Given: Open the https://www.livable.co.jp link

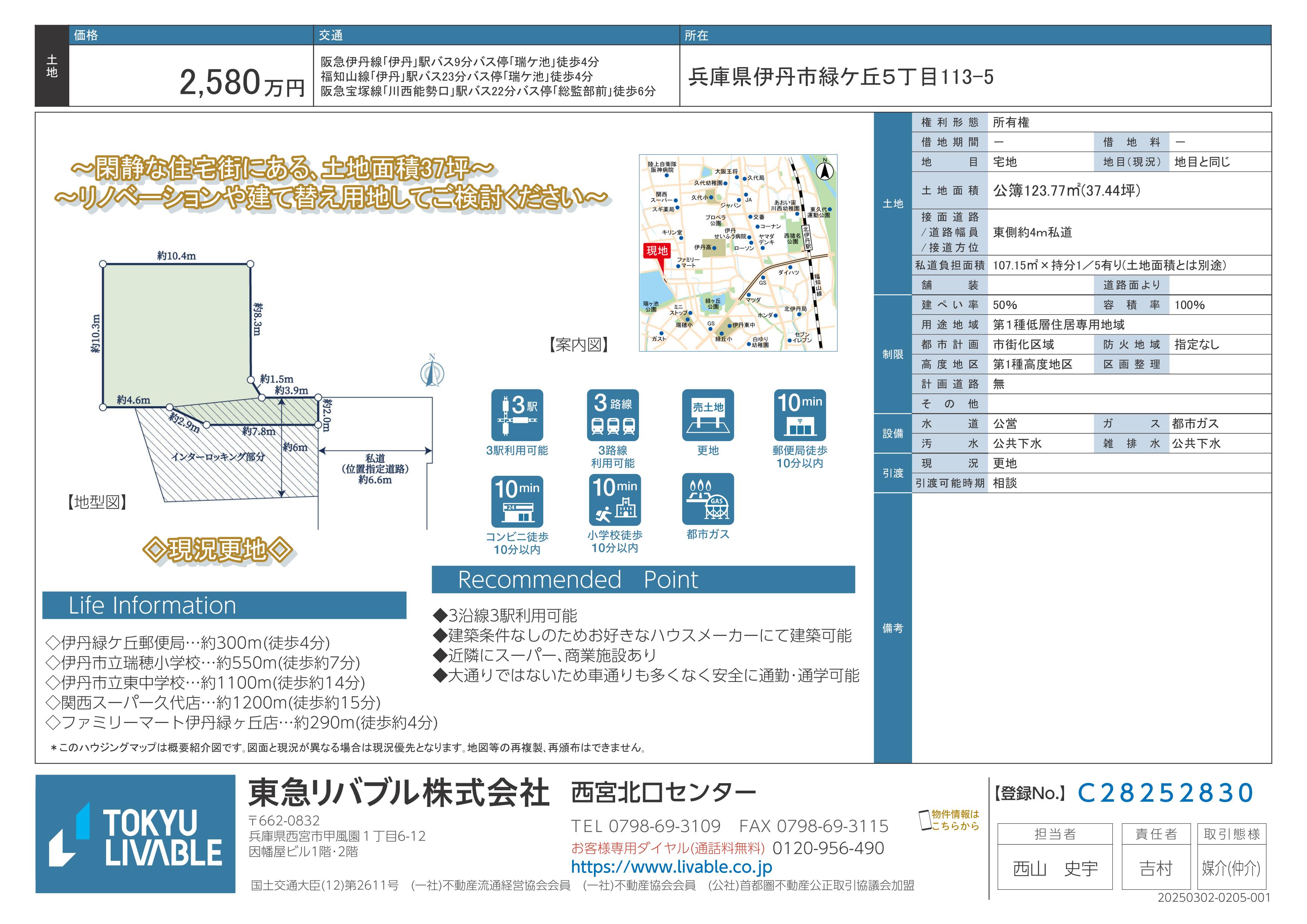Looking at the screenshot, I should click(671, 867).
